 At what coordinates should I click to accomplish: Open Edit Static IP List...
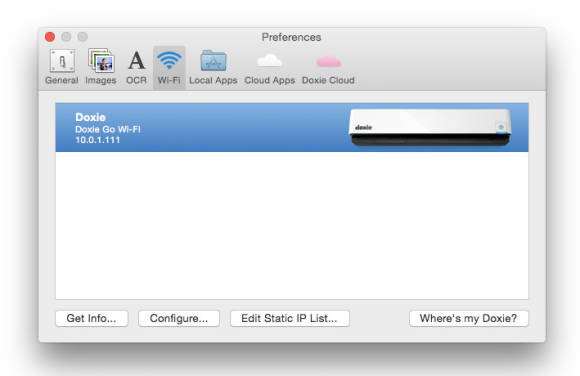click(290, 318)
